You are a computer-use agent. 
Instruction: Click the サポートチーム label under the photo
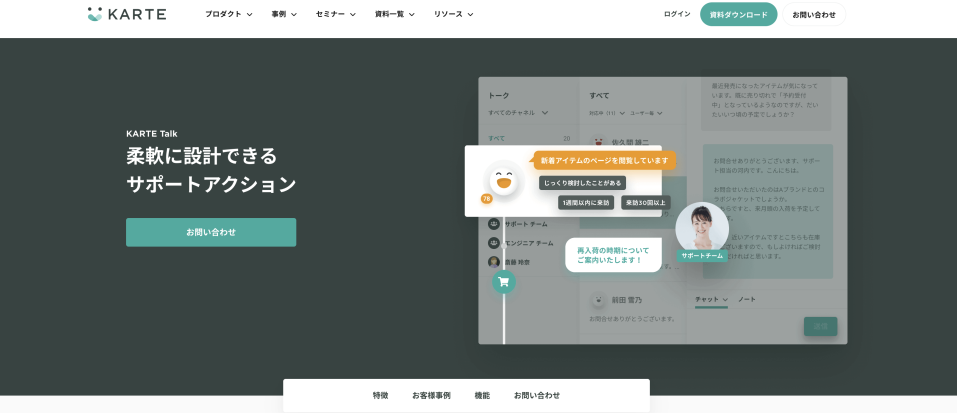702,256
